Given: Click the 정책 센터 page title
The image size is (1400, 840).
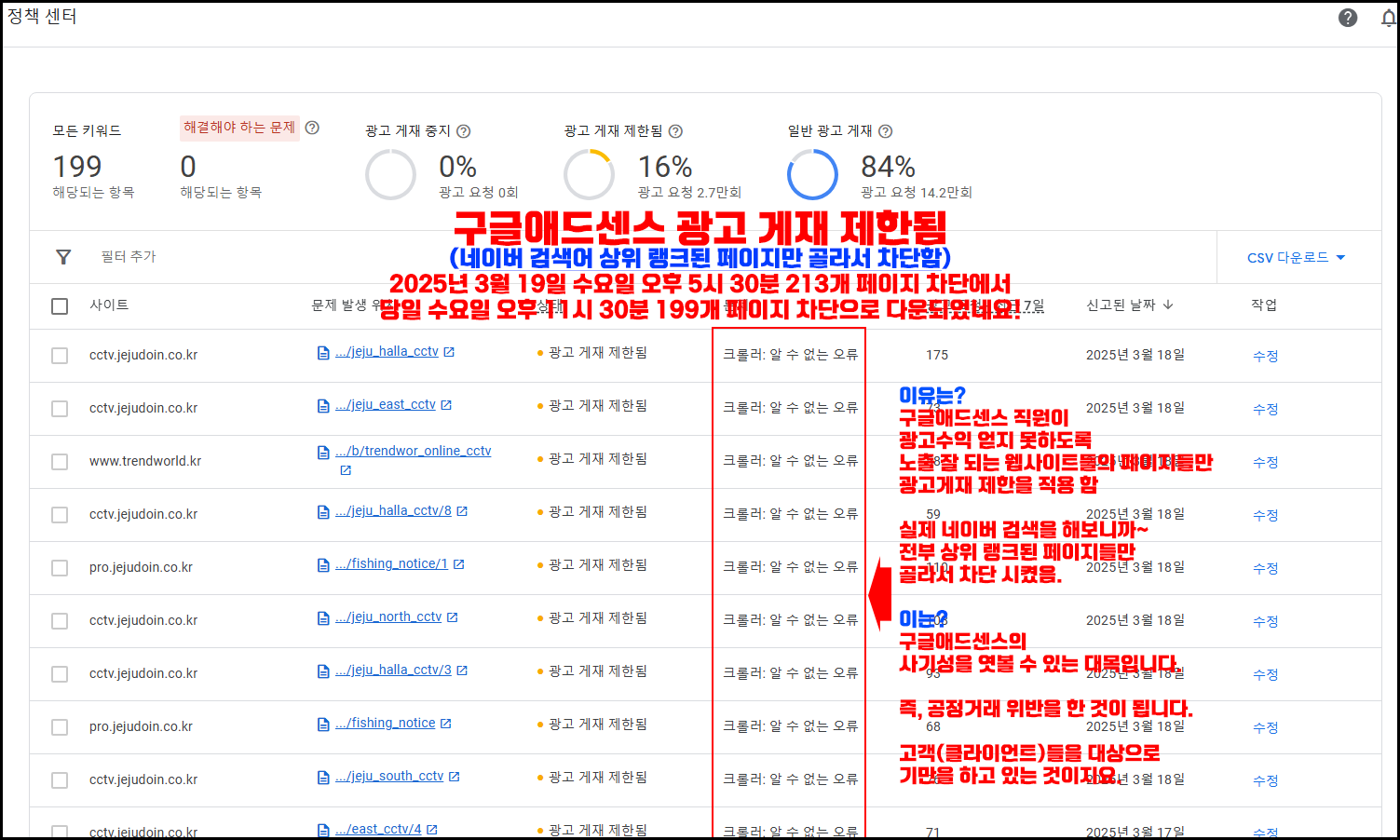Looking at the screenshot, I should [42, 17].
